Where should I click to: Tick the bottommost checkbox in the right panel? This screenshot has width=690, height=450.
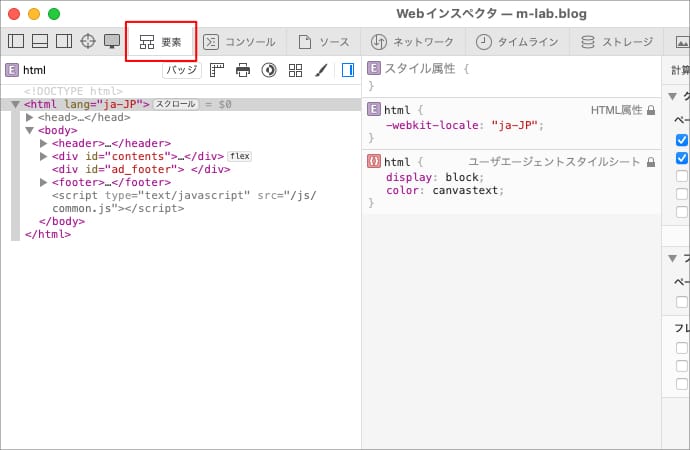coord(682,384)
